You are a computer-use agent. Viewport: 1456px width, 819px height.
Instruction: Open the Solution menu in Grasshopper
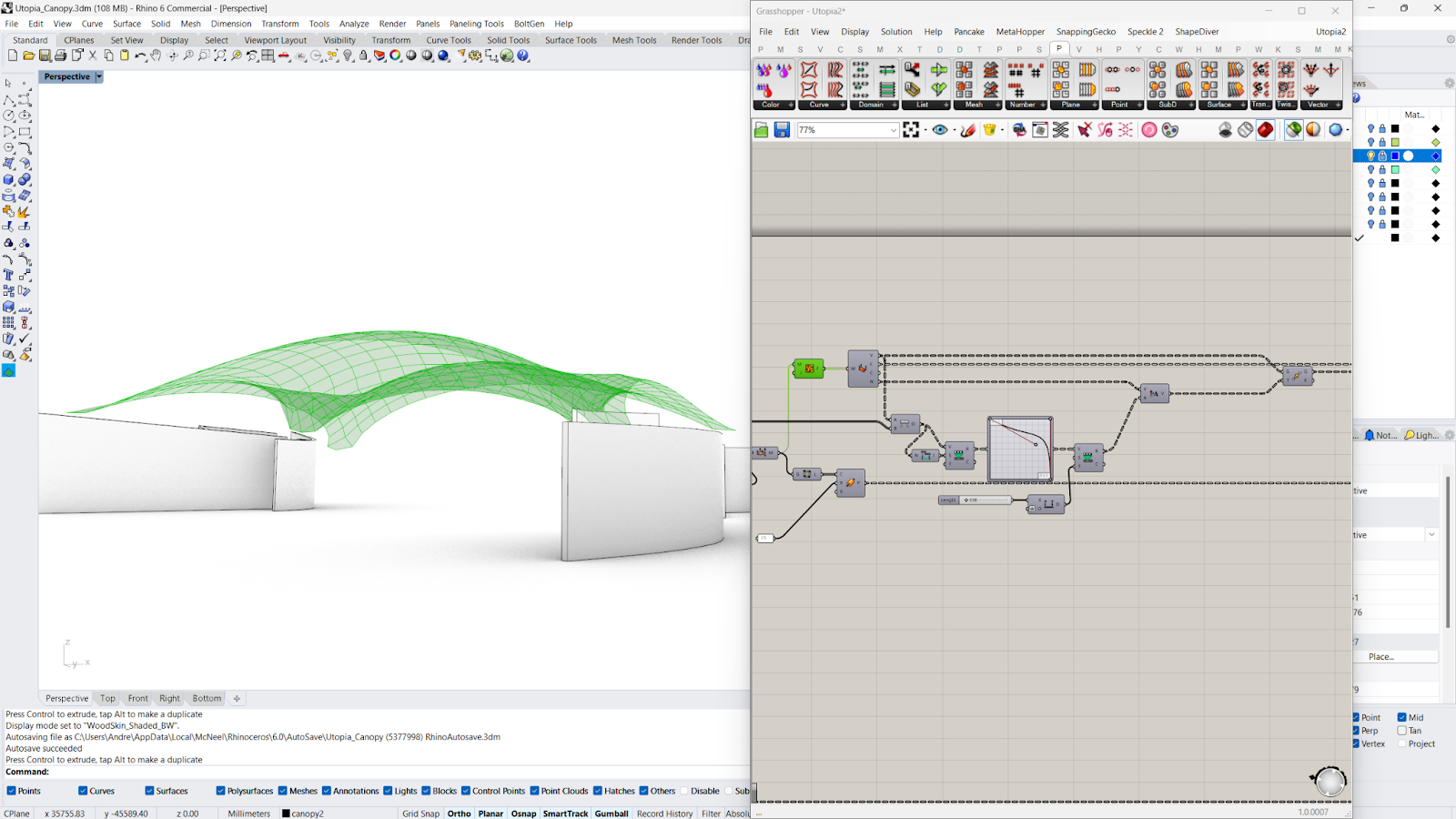896,32
